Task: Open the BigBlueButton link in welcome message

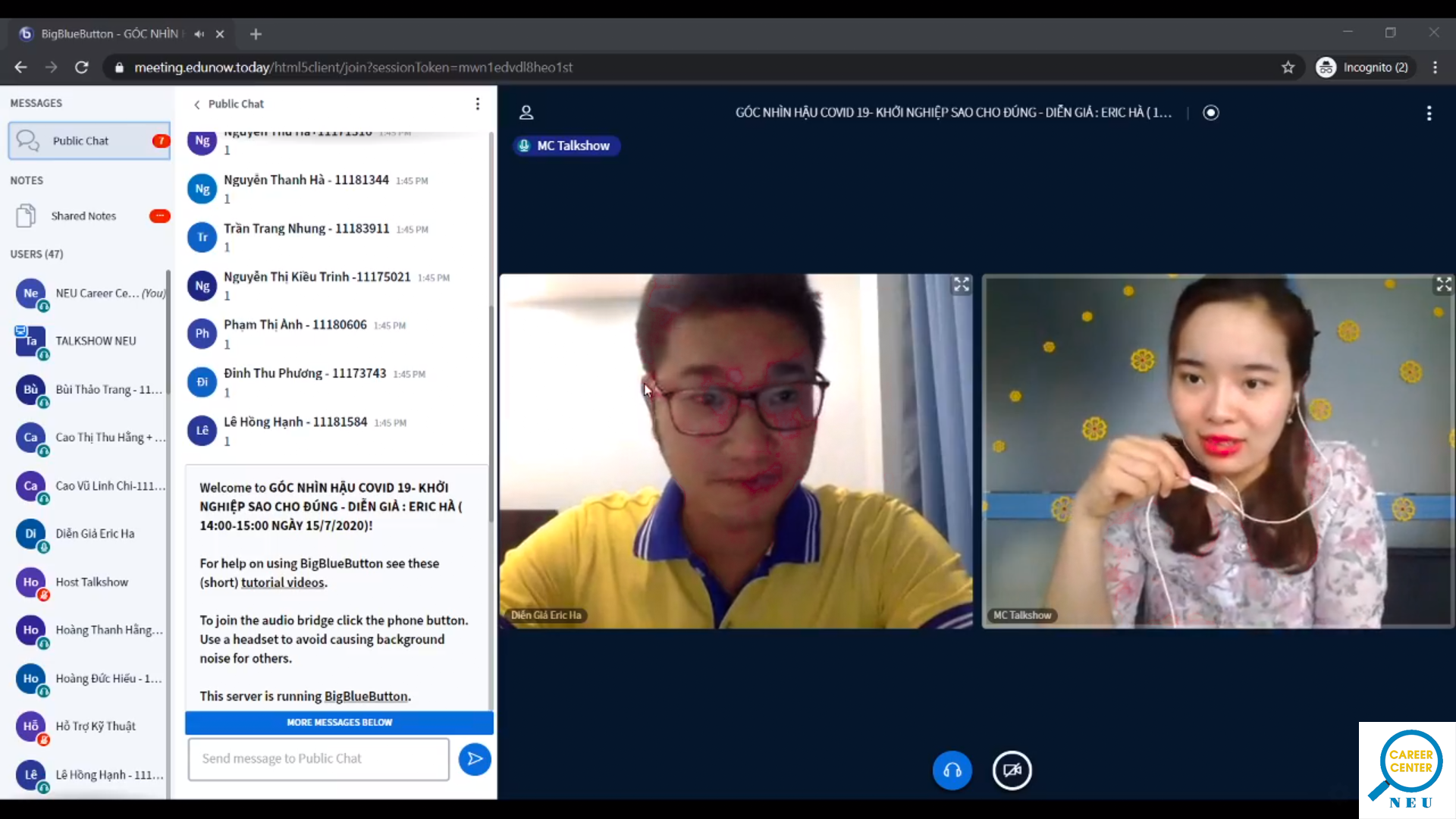Action: [366, 696]
